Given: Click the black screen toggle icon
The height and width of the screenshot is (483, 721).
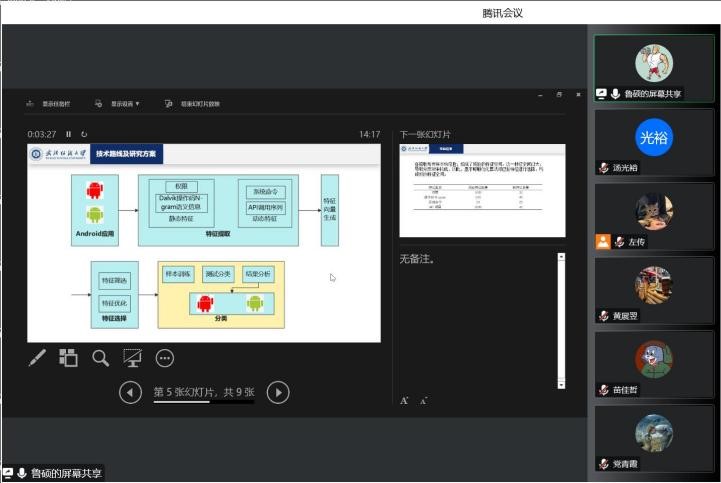Looking at the screenshot, I should pos(132,357).
